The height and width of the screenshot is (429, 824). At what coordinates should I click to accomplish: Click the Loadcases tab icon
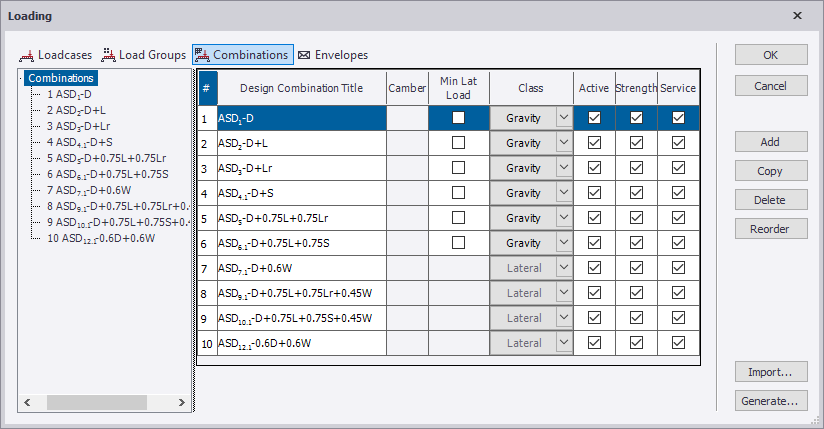tap(27, 55)
